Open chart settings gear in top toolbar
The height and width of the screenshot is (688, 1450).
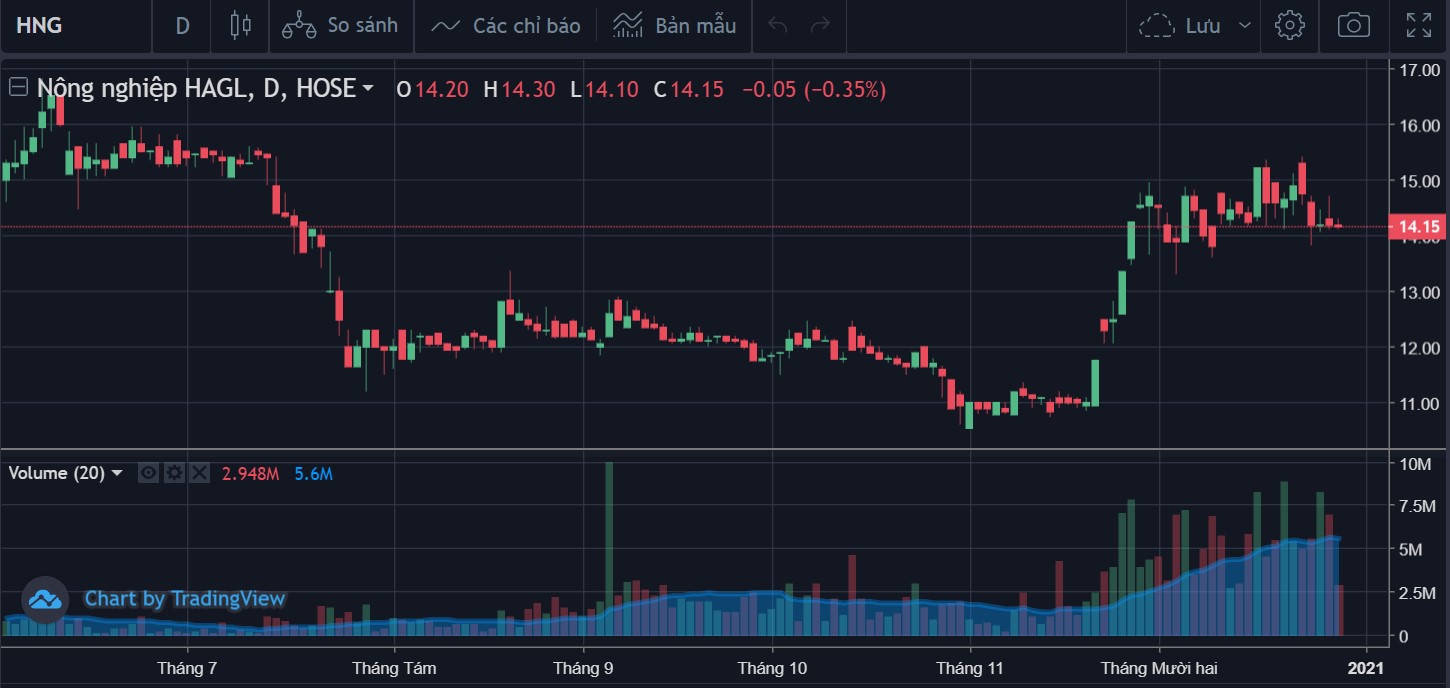(1290, 25)
